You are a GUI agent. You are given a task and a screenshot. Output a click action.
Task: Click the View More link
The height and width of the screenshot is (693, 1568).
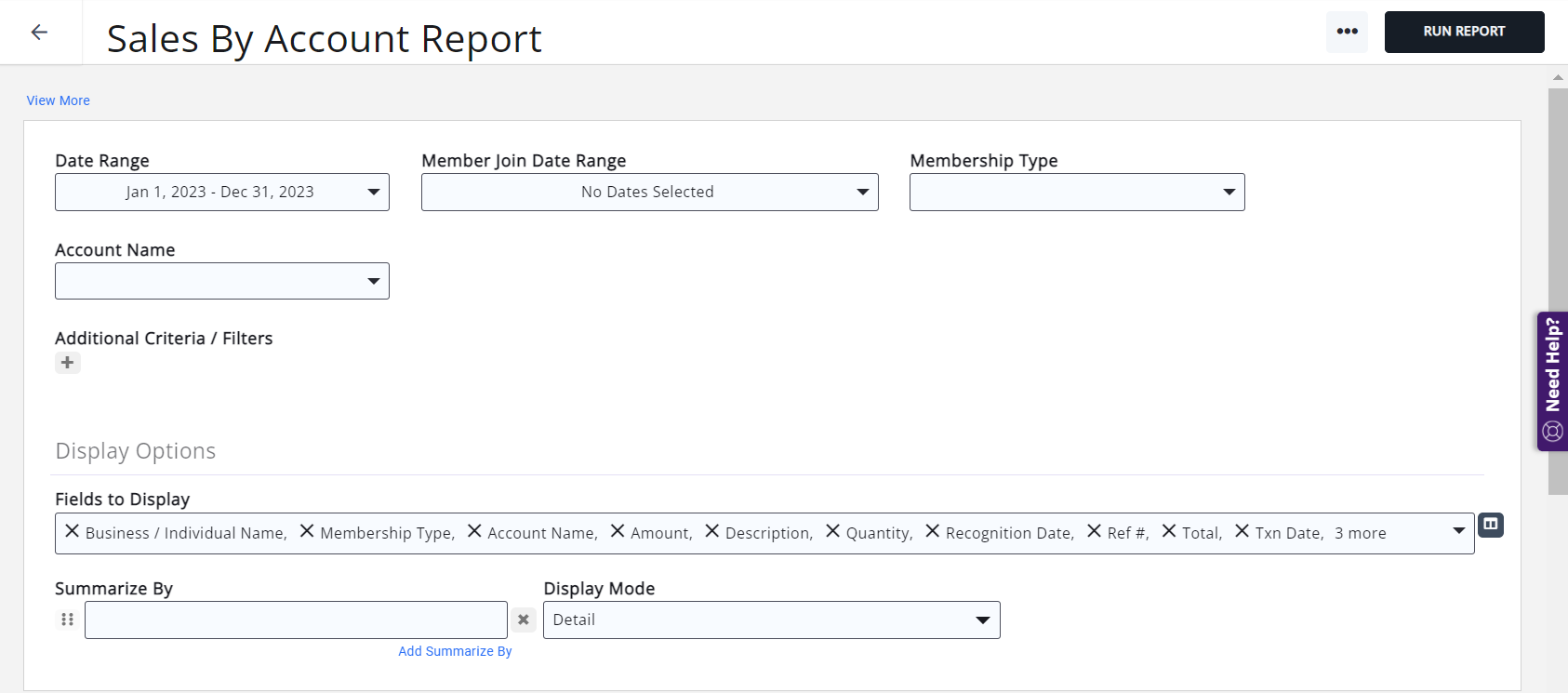(x=59, y=100)
